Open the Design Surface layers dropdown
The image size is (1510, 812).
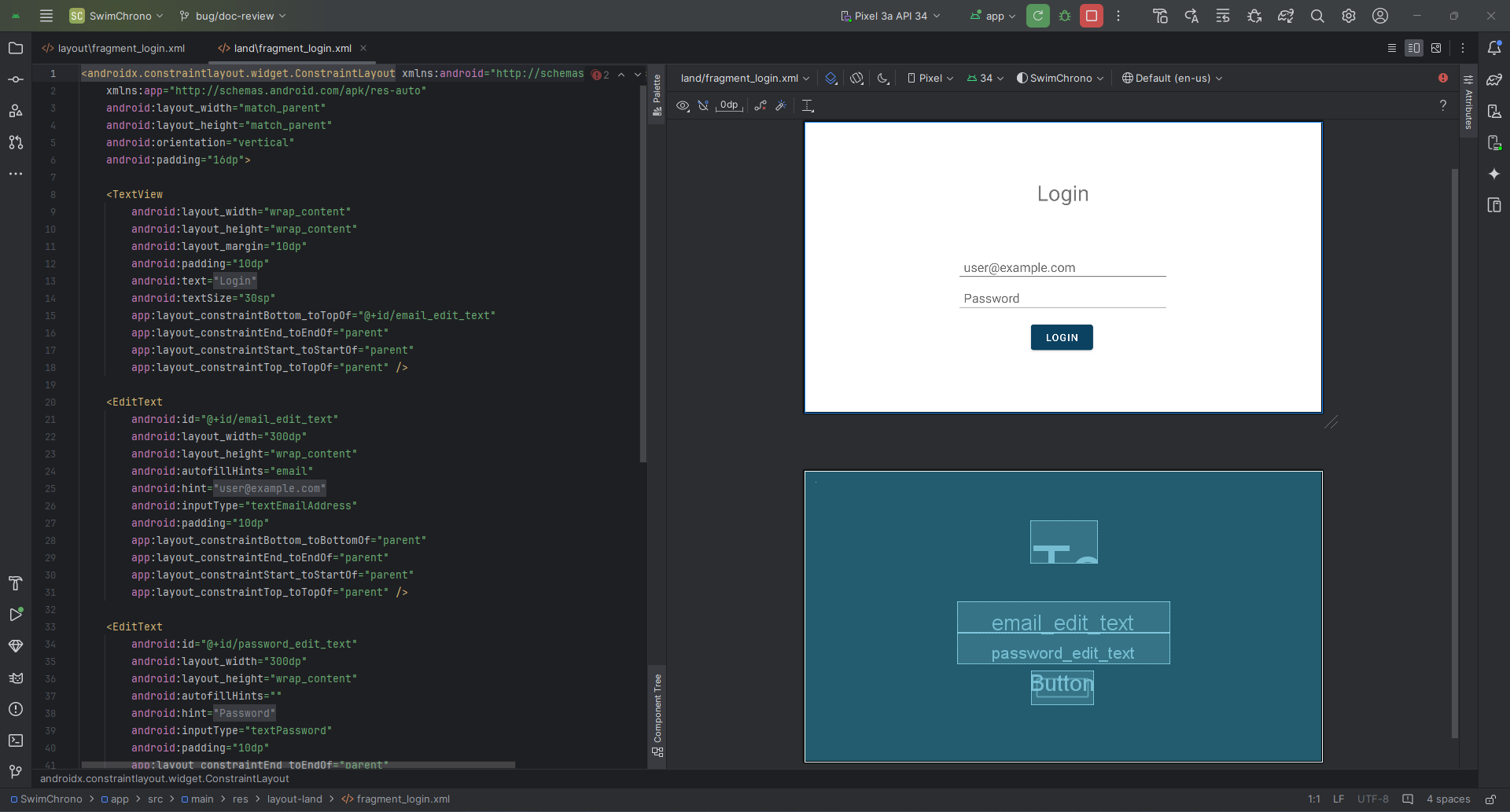tap(831, 78)
